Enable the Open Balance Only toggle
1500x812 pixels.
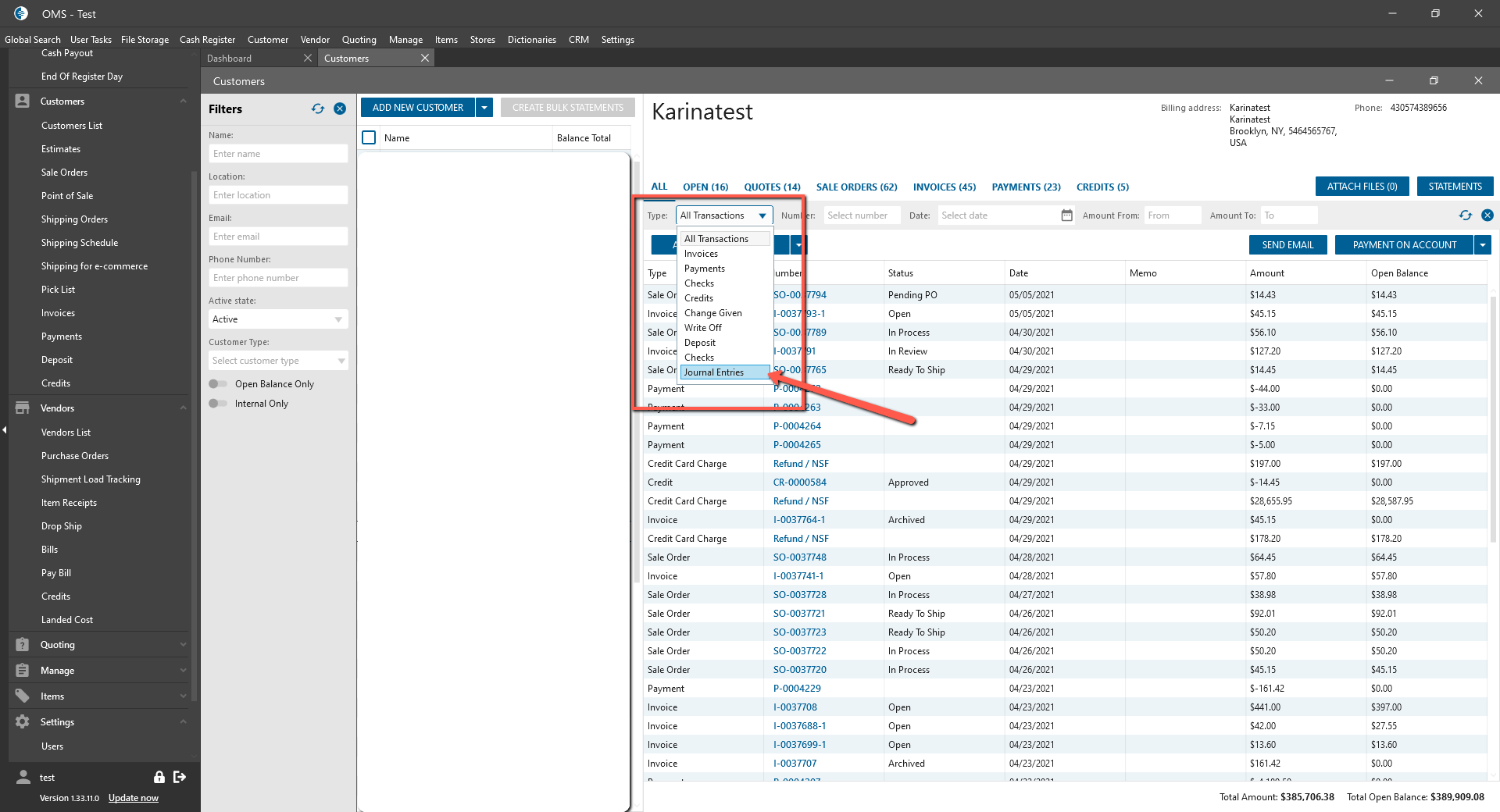pyautogui.click(x=218, y=384)
